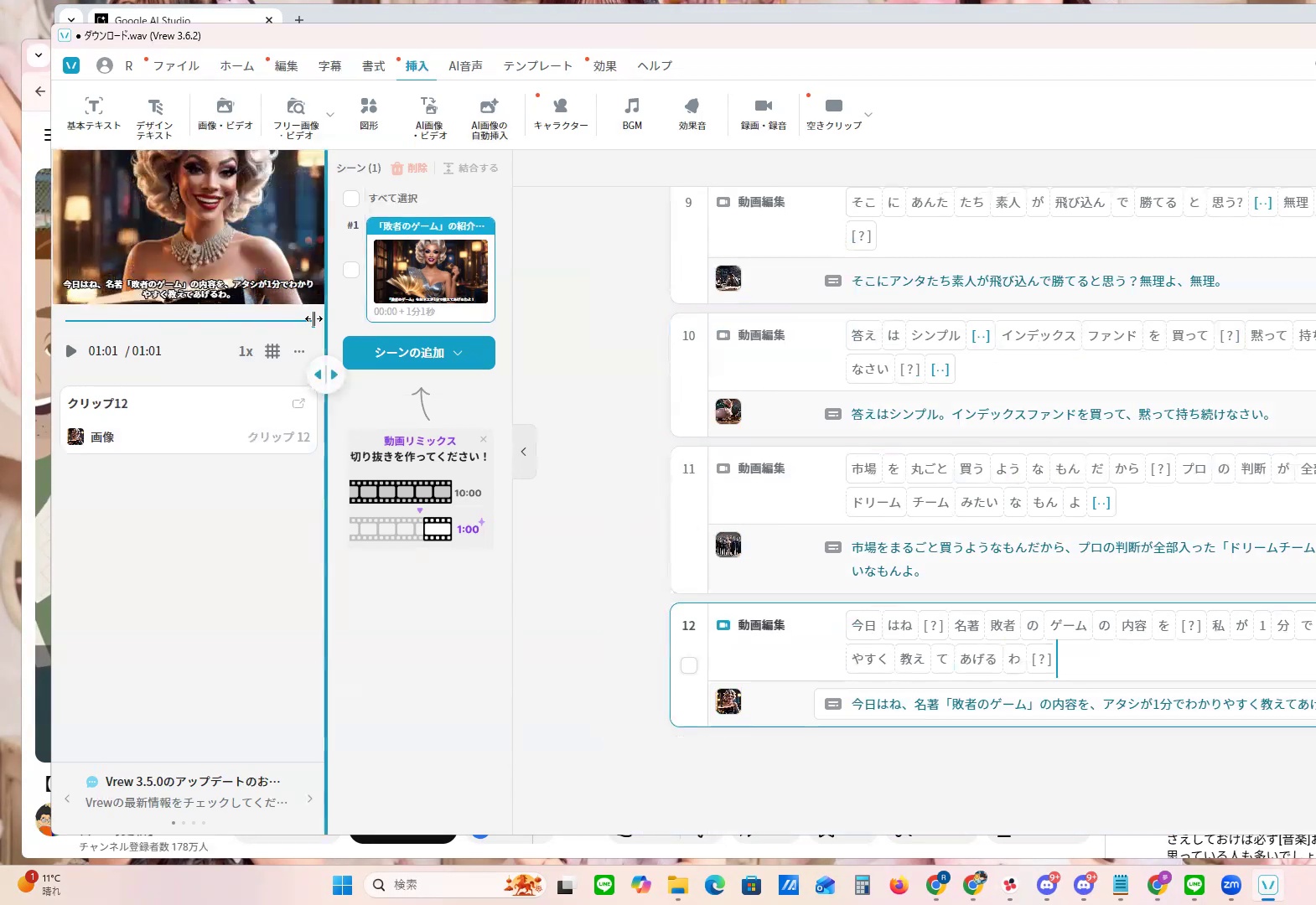Insert an empty clip (空きクリップ)
1316x905 pixels.
[833, 114]
